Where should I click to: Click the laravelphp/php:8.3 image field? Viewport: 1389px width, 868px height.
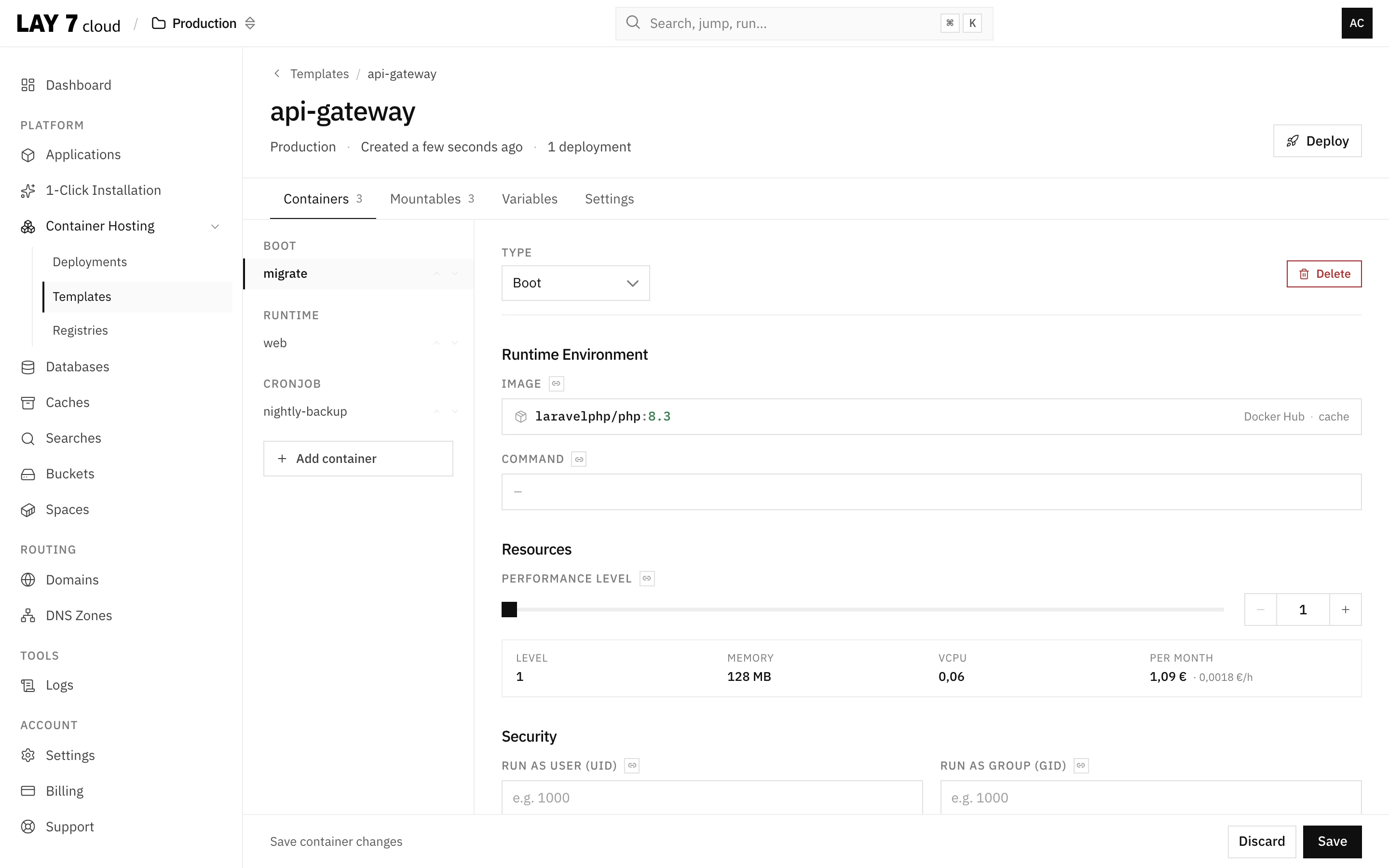pyautogui.click(x=931, y=416)
